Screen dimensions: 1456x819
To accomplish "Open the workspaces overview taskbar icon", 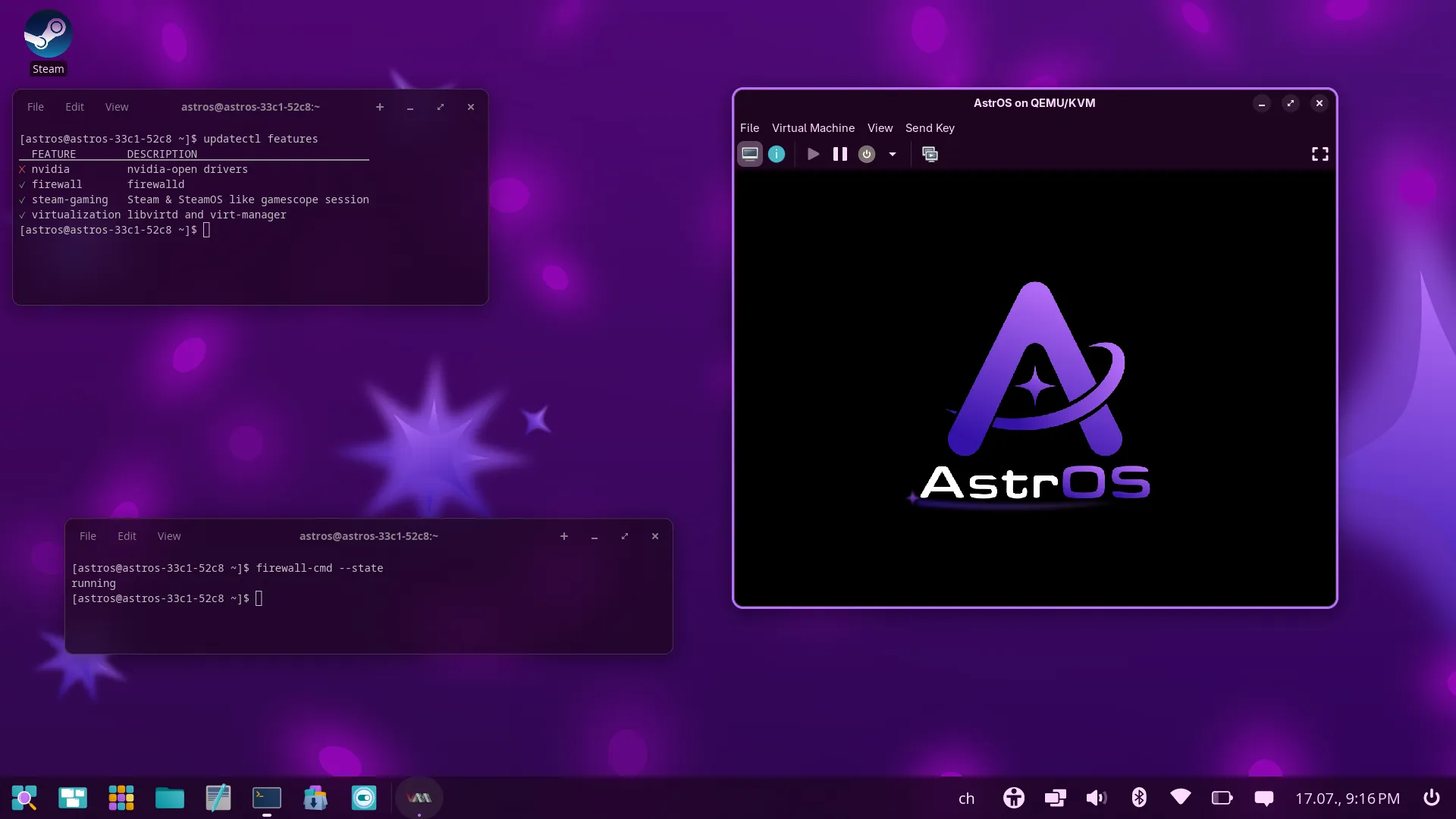I will (73, 798).
